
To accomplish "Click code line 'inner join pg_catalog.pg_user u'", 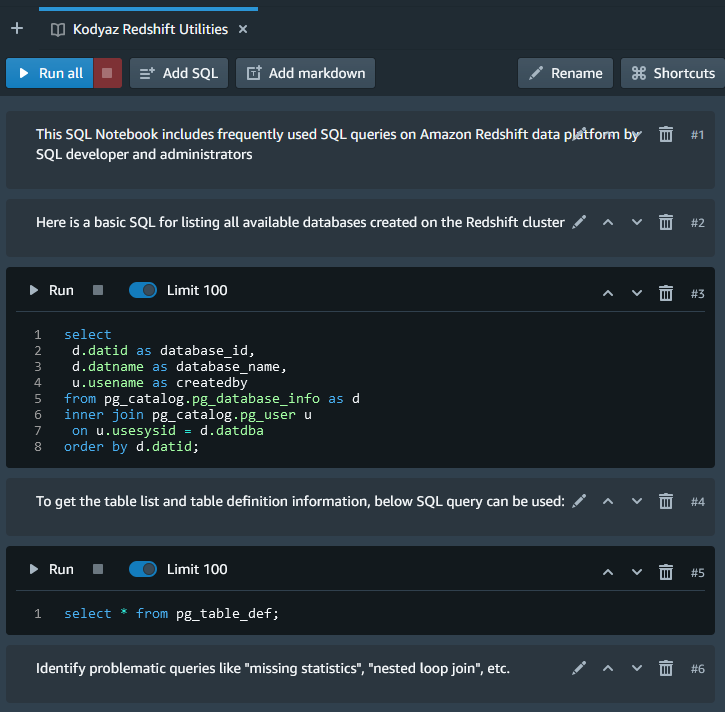I will [188, 415].
